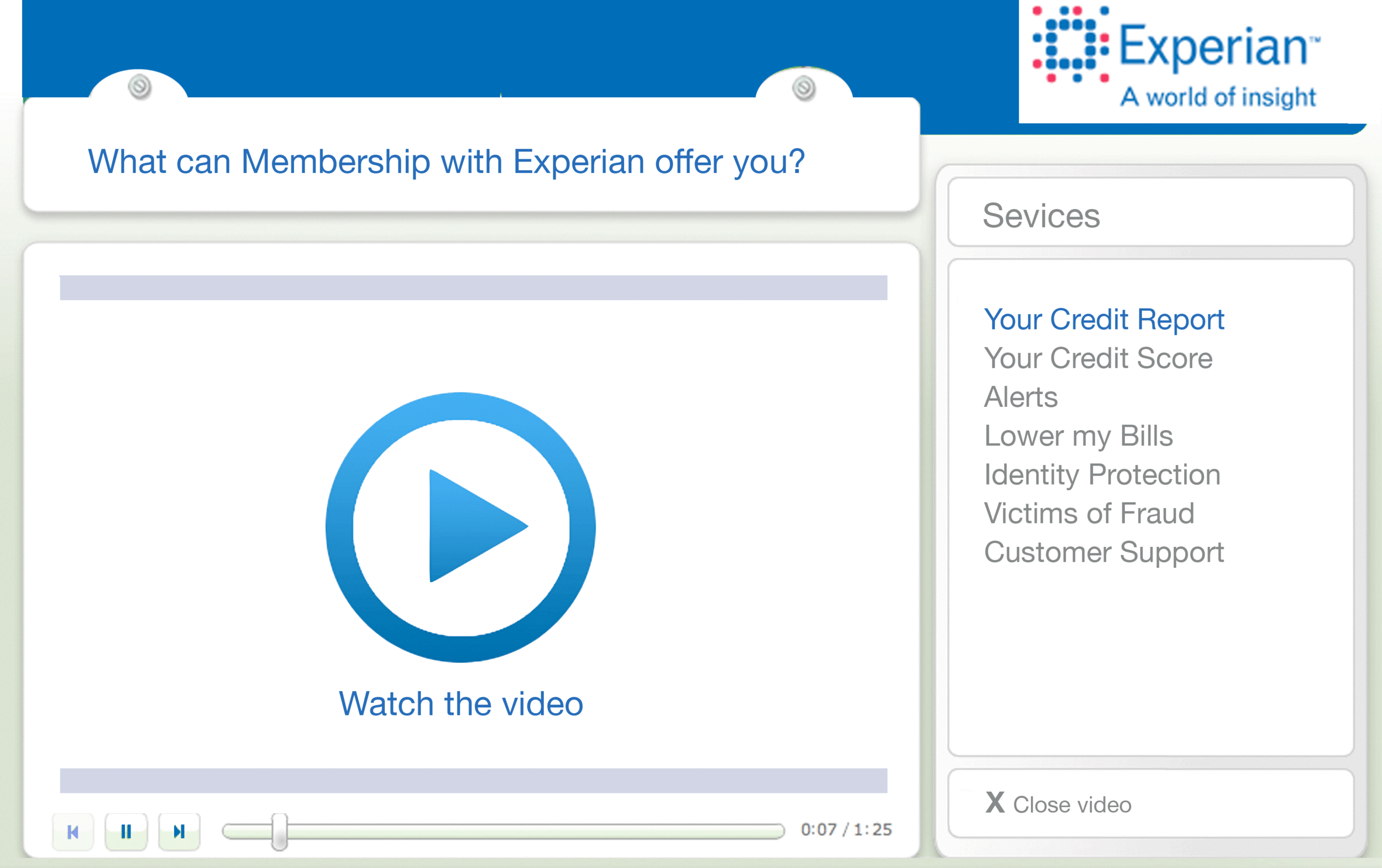1382x868 pixels.
Task: Click the video progress slider handle
Action: pos(280,832)
